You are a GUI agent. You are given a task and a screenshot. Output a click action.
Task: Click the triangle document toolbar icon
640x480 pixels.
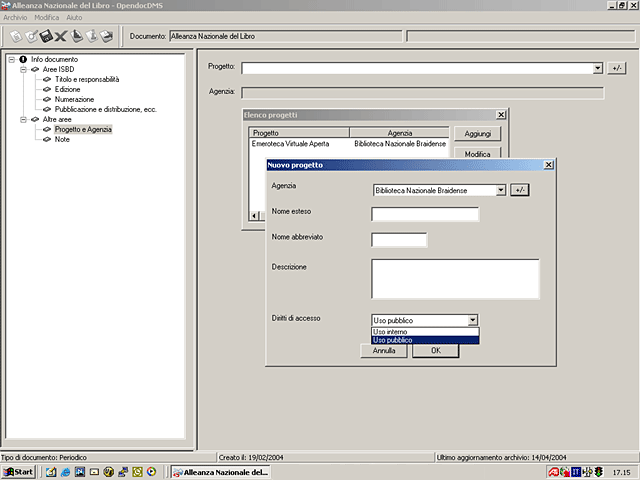[76, 36]
